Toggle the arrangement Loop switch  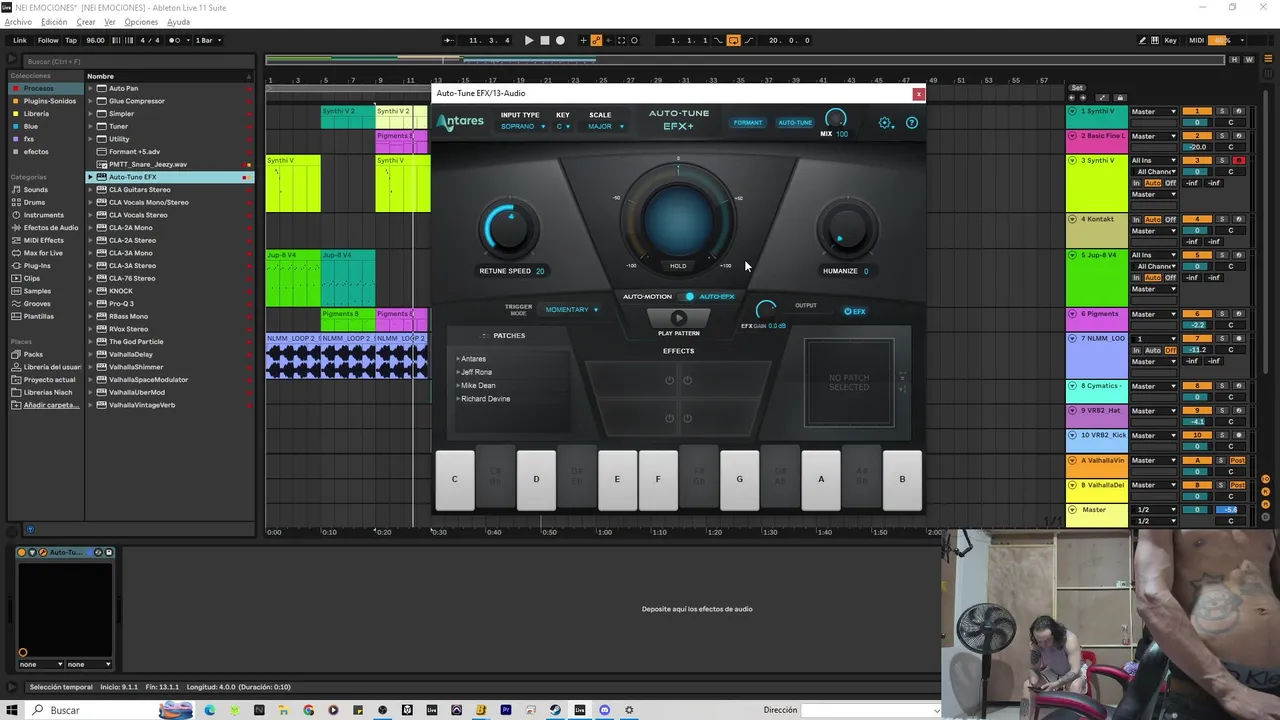coord(733,40)
